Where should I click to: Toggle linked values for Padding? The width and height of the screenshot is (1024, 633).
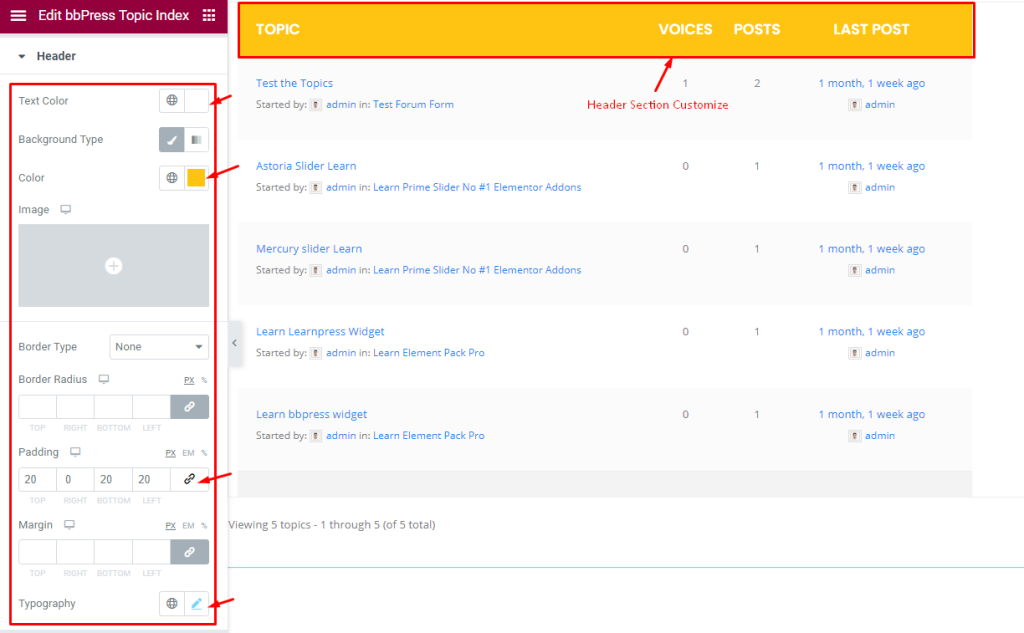(x=189, y=479)
